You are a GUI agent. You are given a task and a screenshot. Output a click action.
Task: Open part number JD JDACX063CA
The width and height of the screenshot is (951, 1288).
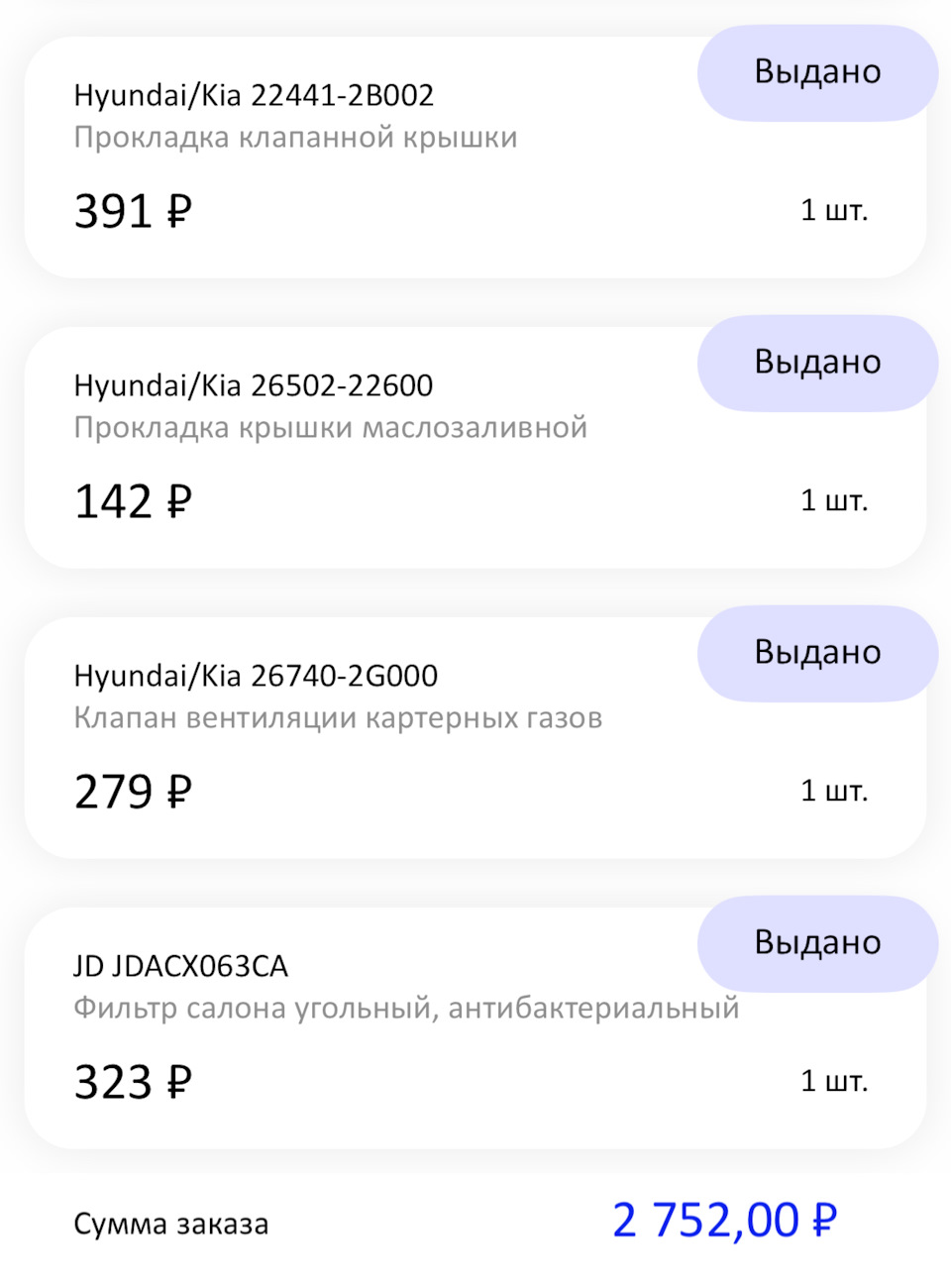point(180,967)
